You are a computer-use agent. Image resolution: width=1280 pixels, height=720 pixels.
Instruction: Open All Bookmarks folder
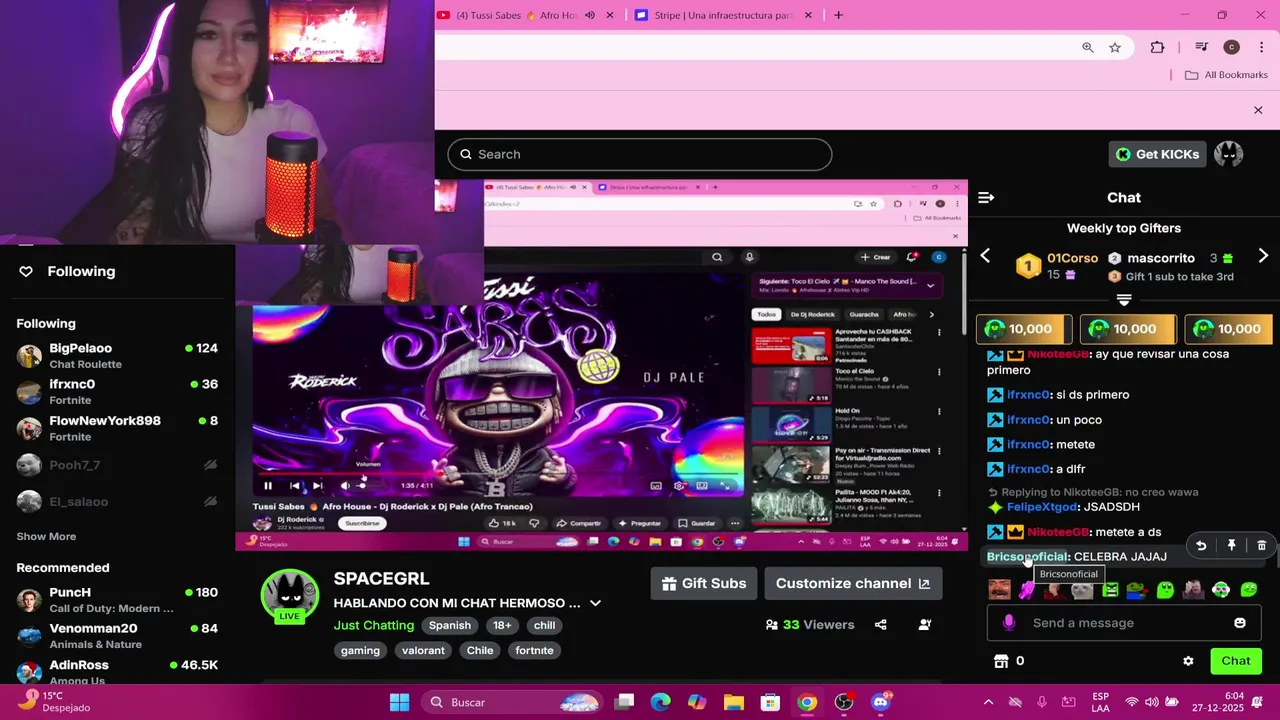[1226, 75]
